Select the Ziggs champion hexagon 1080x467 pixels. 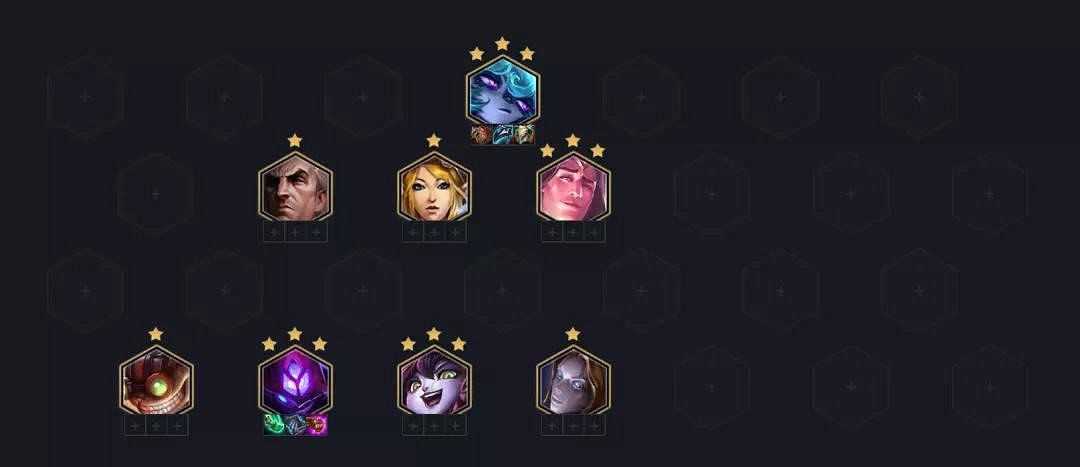(156, 381)
